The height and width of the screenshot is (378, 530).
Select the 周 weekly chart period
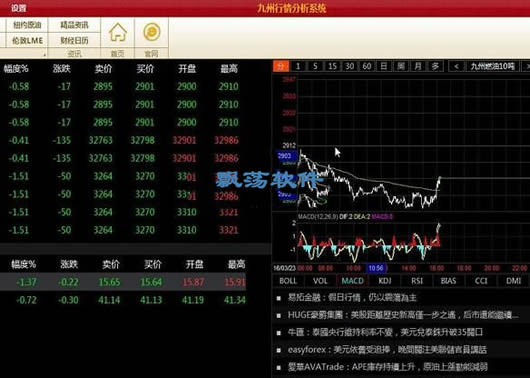pos(401,66)
